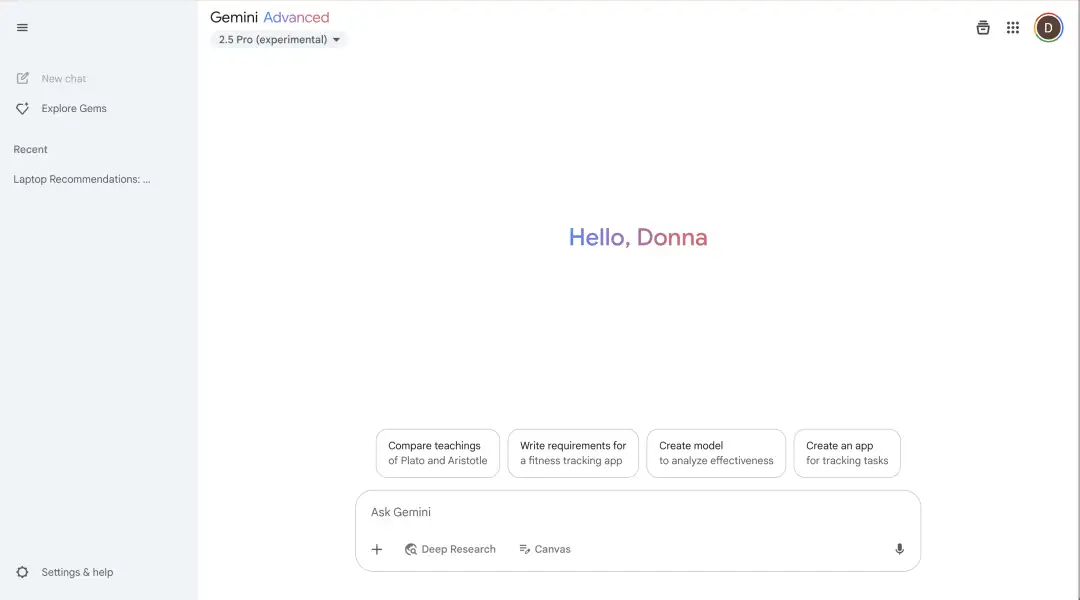
Task: Toggle the Canvas option
Action: click(545, 549)
